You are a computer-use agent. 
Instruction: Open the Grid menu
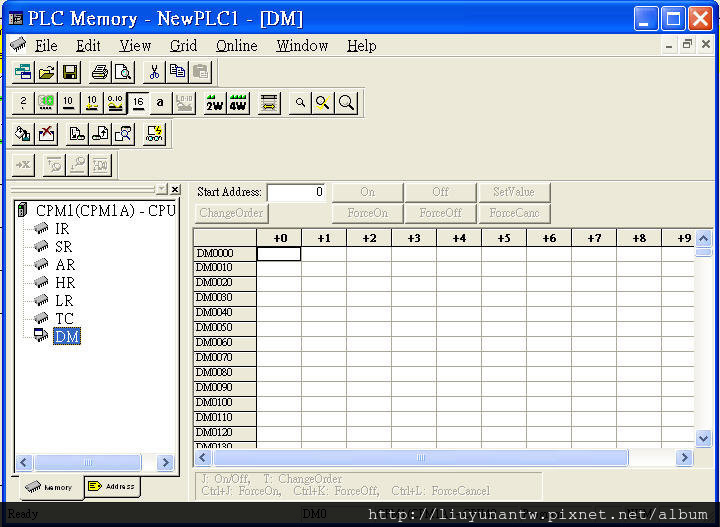tap(183, 46)
